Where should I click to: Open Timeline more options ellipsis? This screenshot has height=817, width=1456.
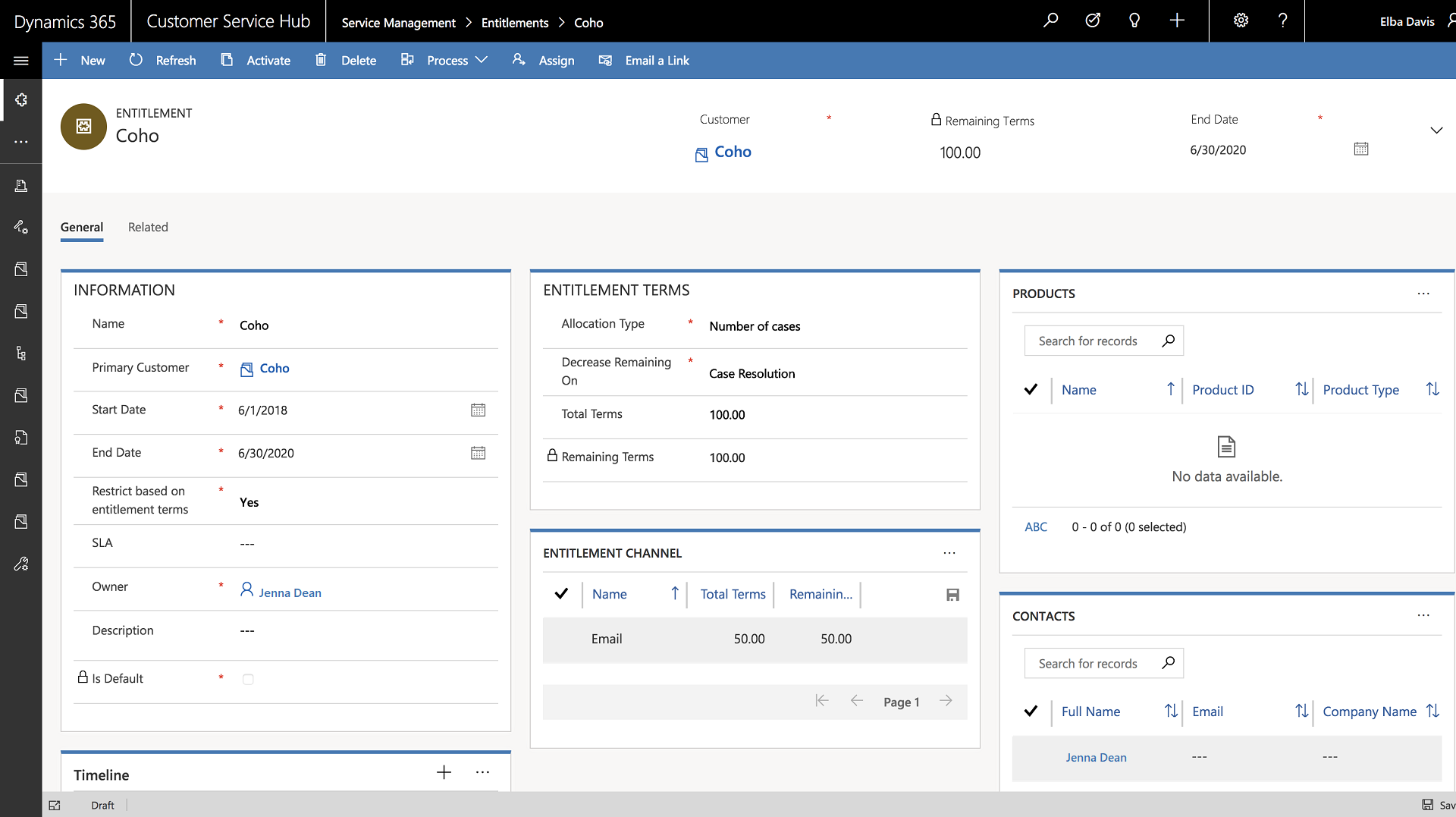482,772
